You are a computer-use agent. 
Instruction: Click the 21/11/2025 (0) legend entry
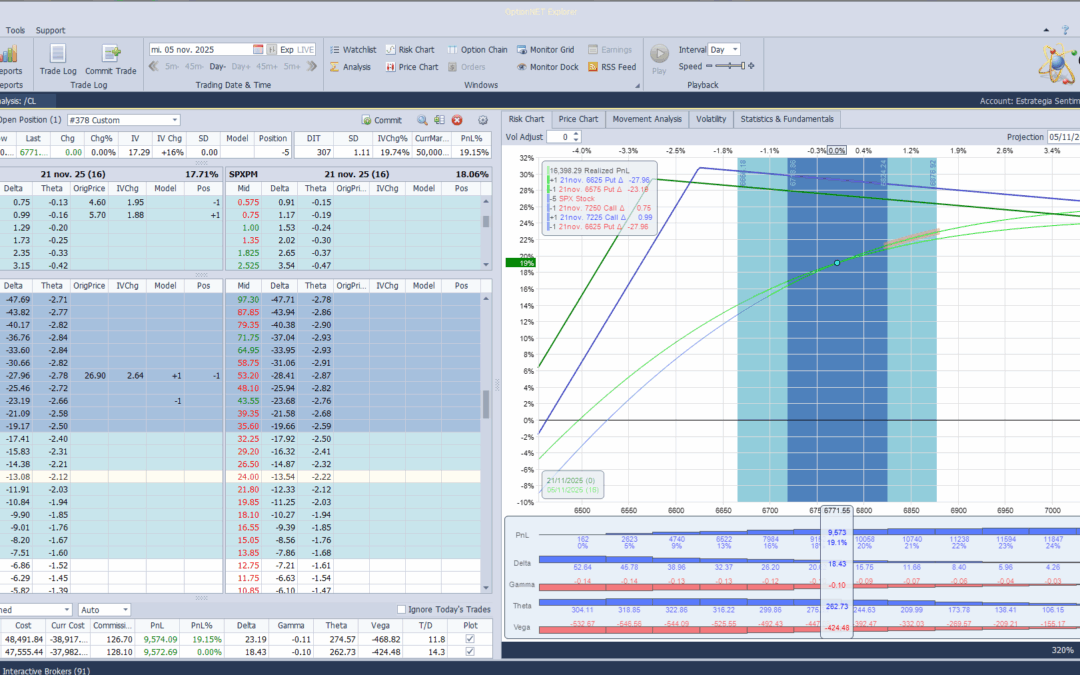pyautogui.click(x=571, y=480)
